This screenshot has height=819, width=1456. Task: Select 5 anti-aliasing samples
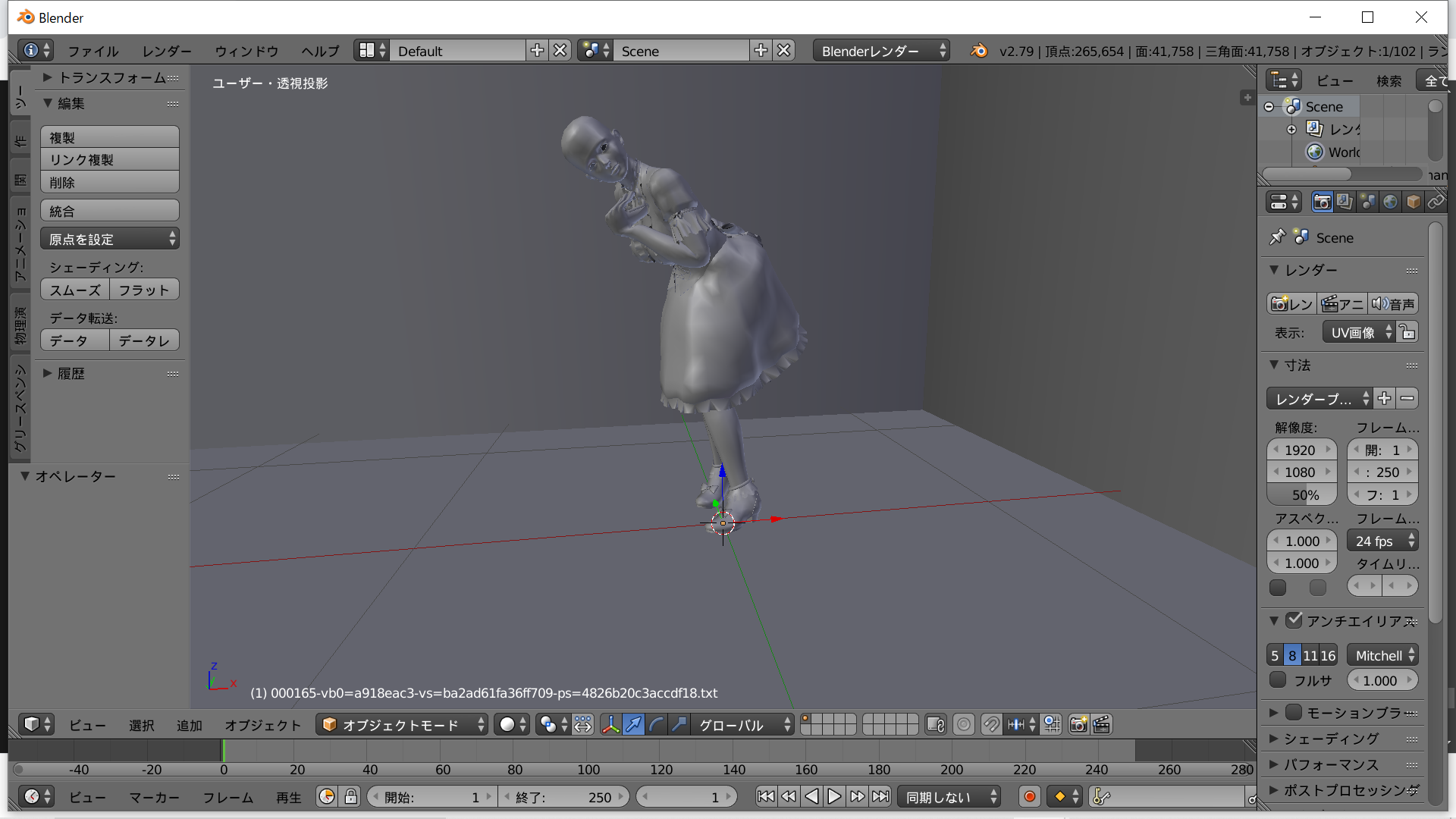click(1275, 655)
